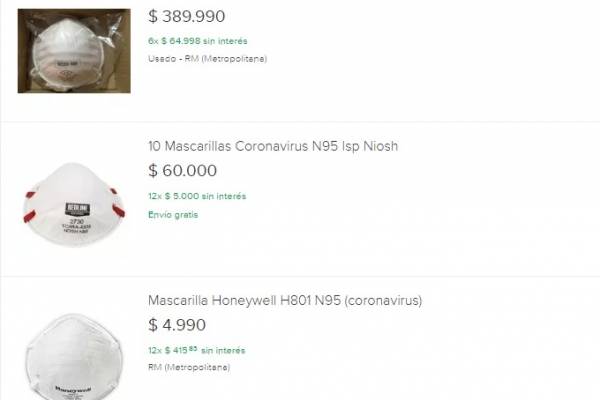This screenshot has width=600, height=400.
Task: Open the boxed mask thumbnail priced $389.990
Action: pyautogui.click(x=74, y=51)
